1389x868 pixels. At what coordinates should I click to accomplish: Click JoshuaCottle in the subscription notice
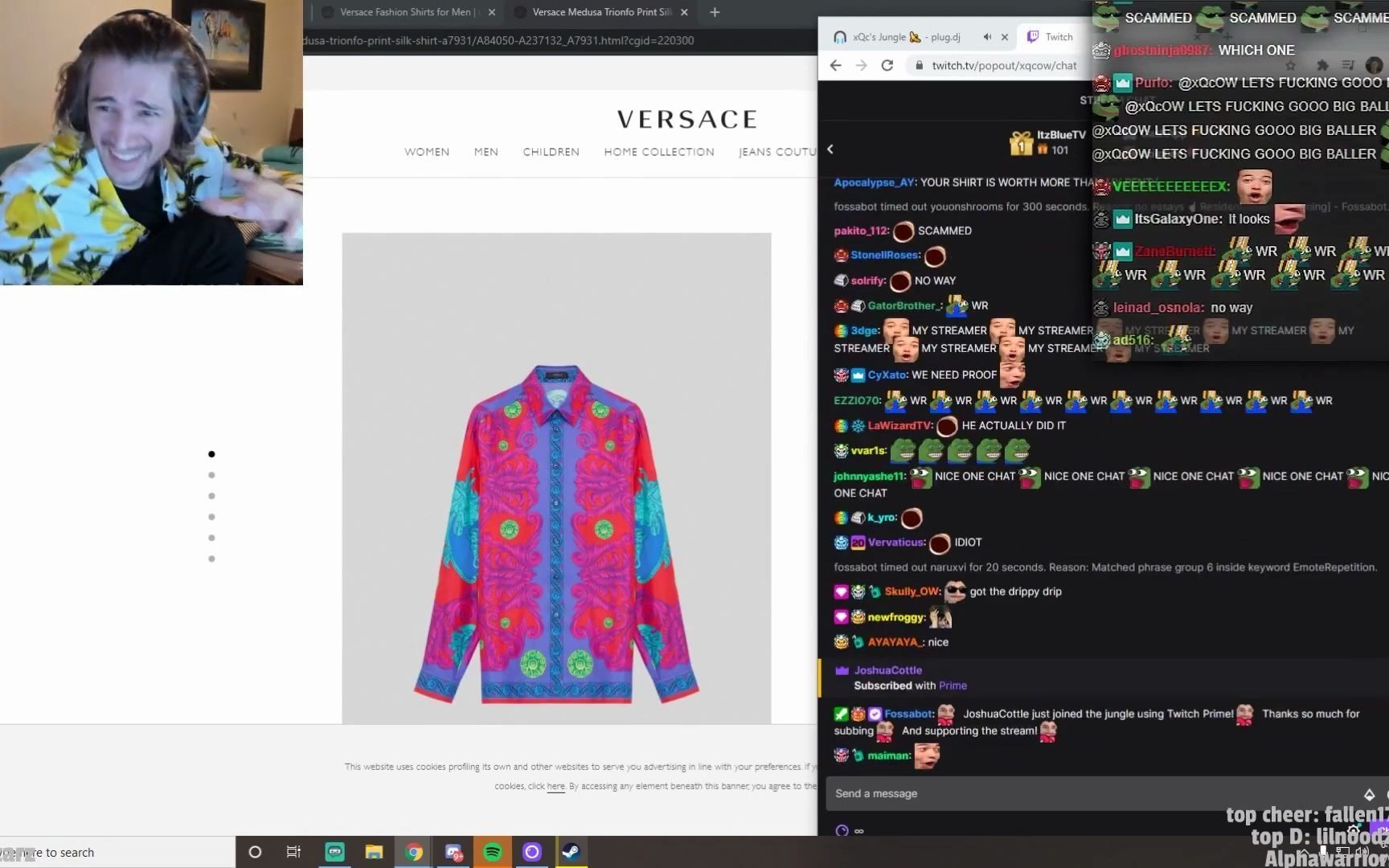click(x=887, y=670)
